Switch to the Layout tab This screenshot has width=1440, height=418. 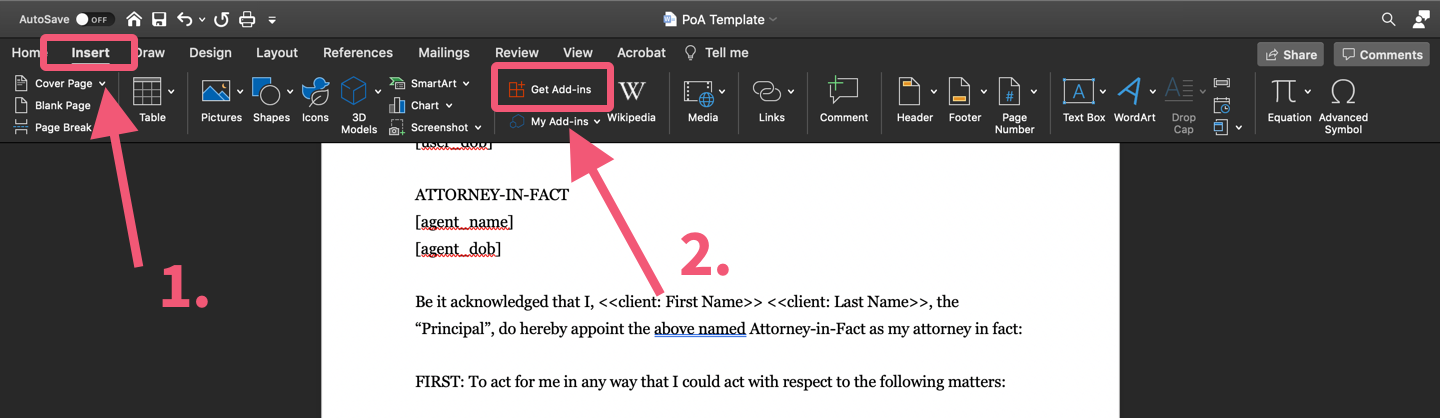[x=277, y=53]
